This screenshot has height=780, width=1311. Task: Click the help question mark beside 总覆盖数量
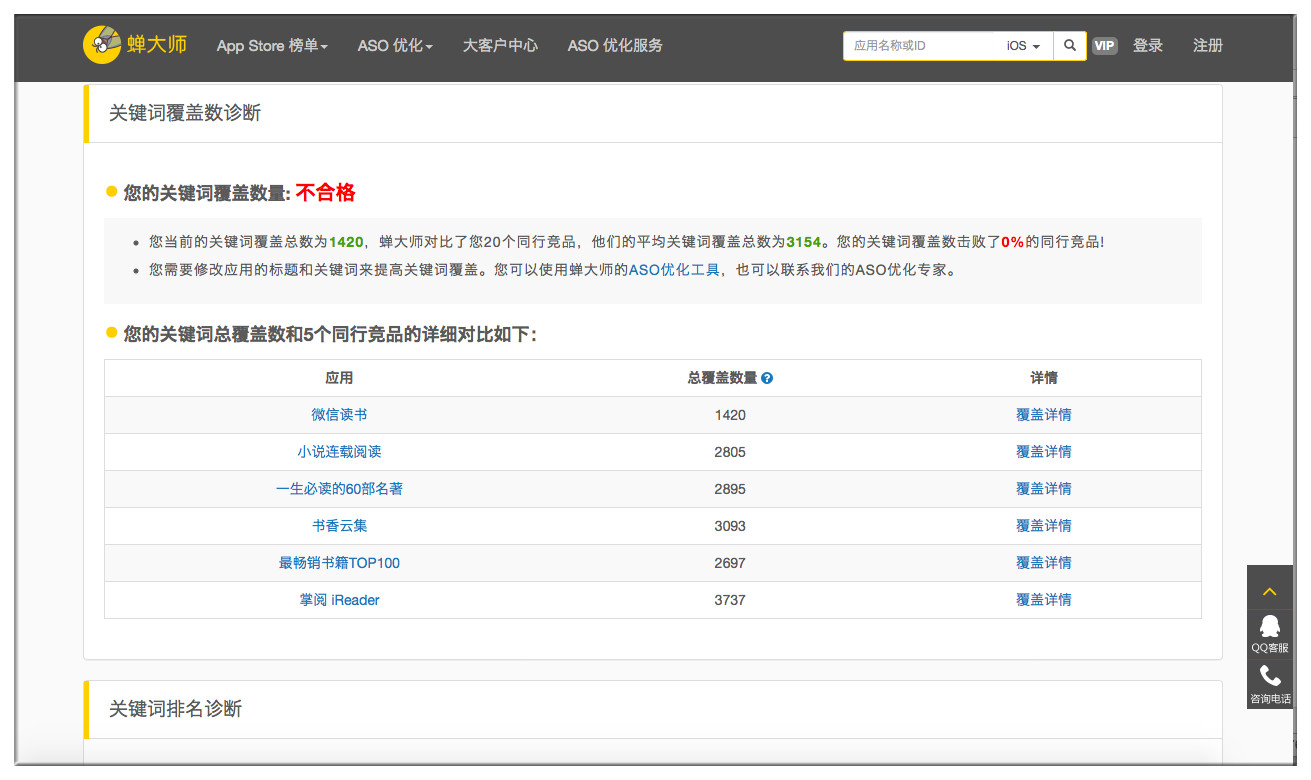[767, 378]
